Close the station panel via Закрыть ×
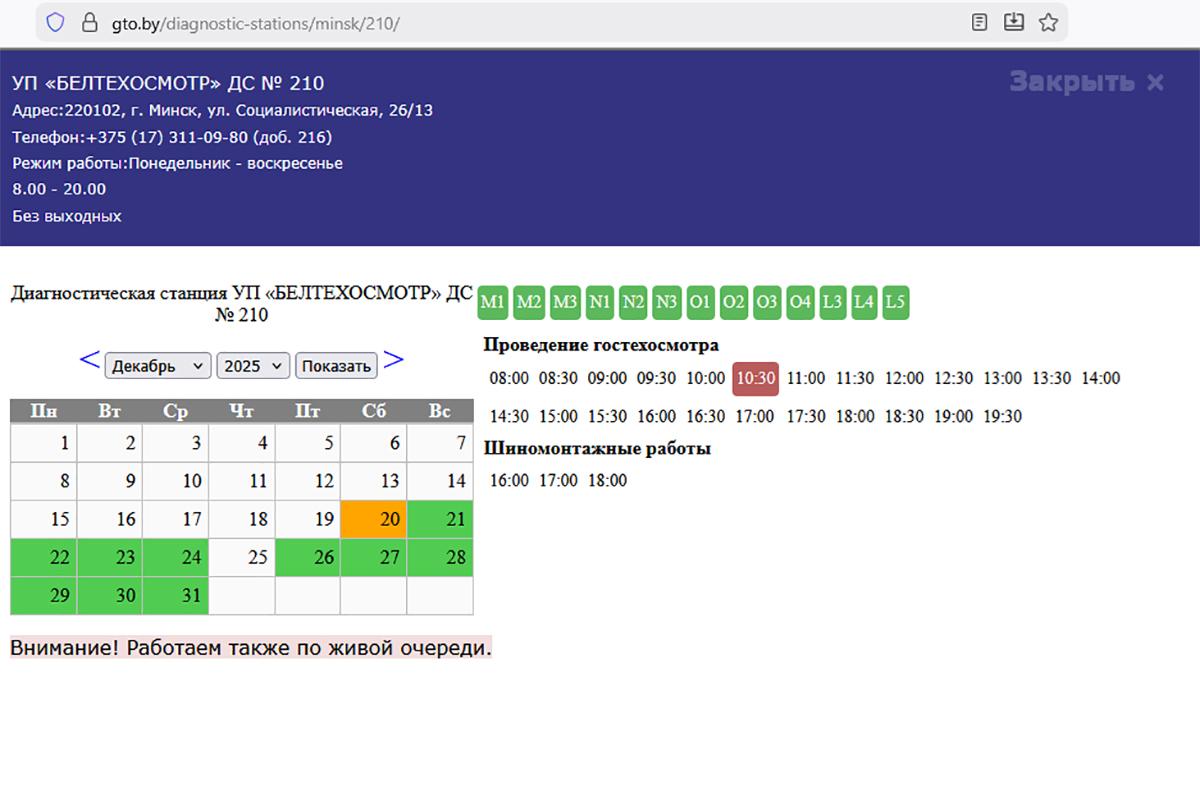1200x800 pixels. tap(1086, 82)
